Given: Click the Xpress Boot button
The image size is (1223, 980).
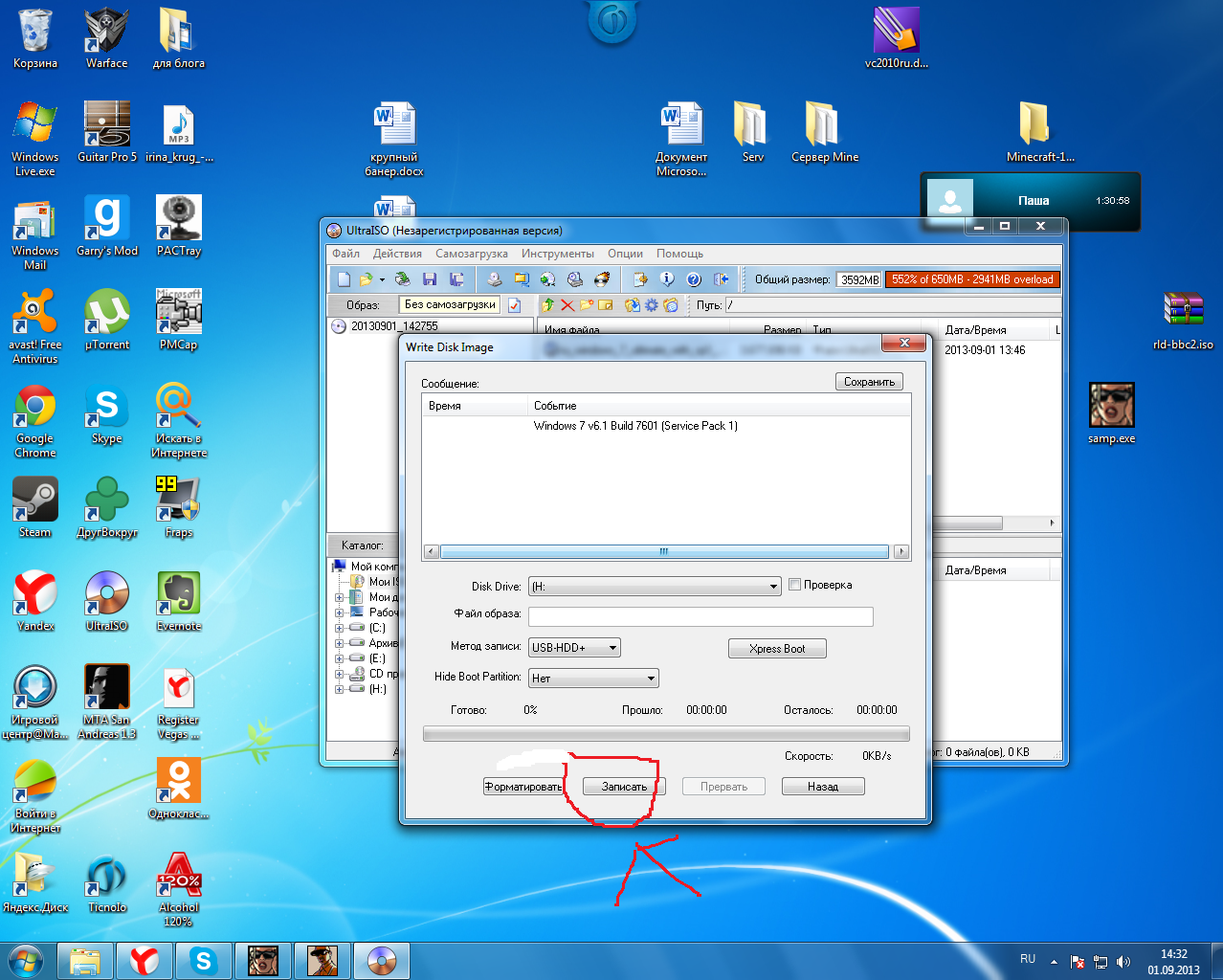Looking at the screenshot, I should pos(777,649).
